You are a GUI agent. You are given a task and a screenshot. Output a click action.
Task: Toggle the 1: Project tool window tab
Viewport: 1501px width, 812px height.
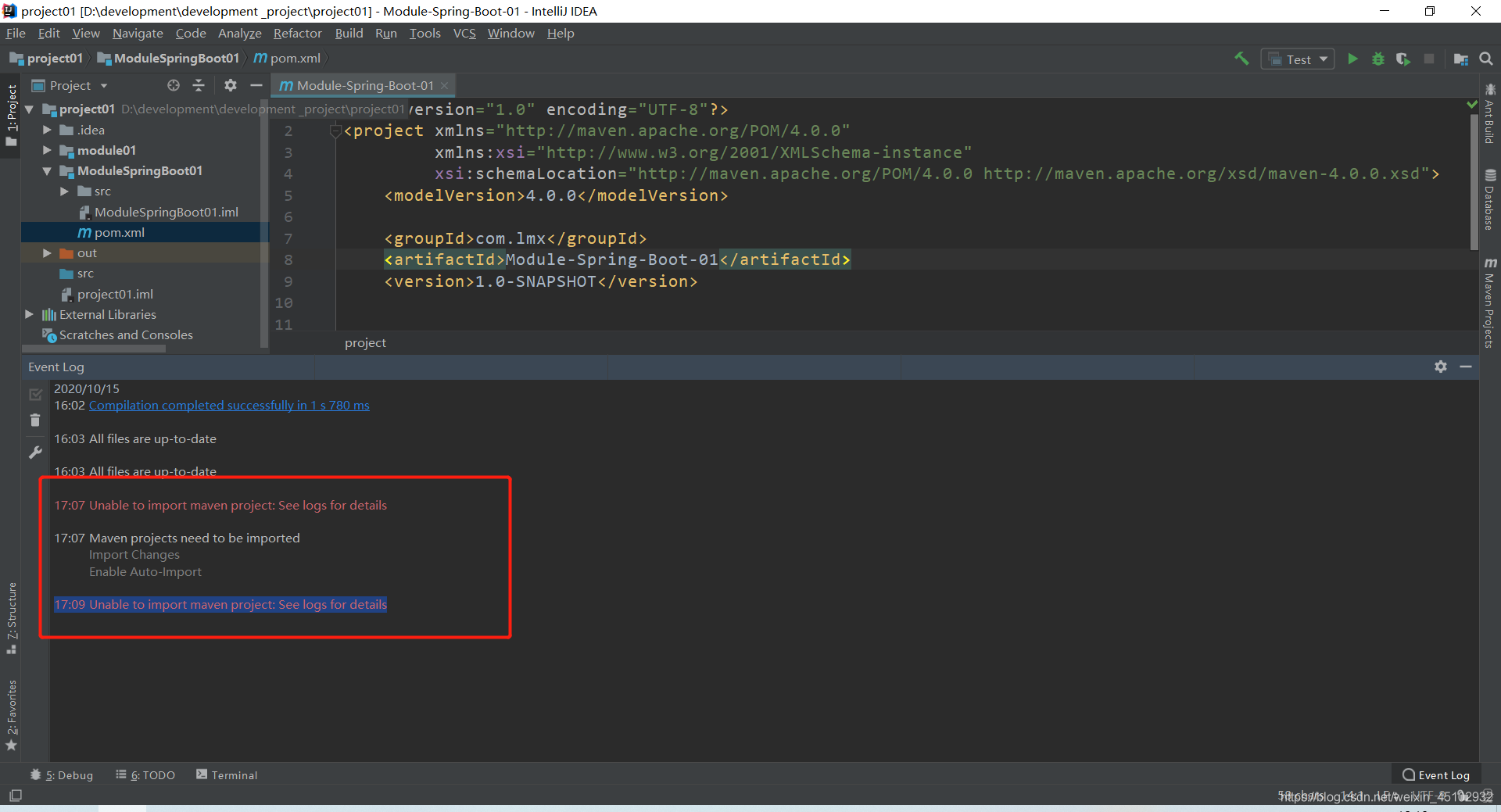pos(11,115)
